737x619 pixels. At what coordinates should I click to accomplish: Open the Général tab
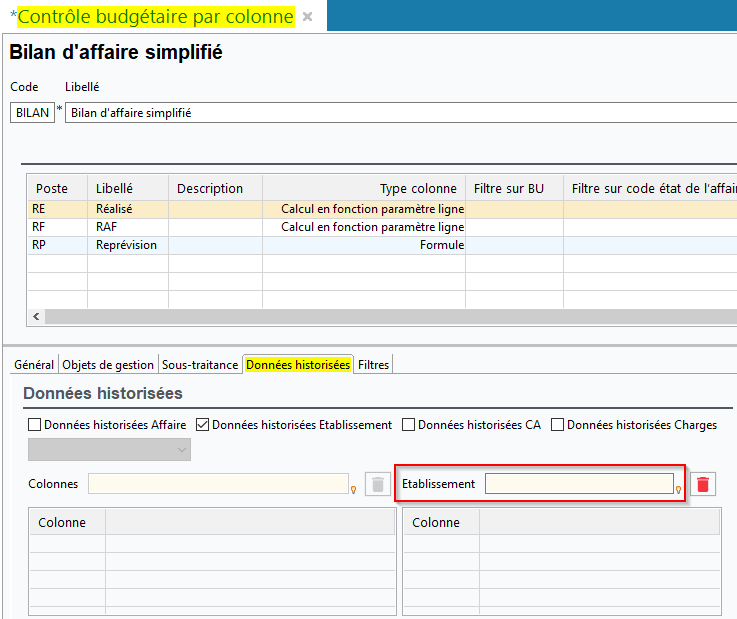pyautogui.click(x=34, y=365)
